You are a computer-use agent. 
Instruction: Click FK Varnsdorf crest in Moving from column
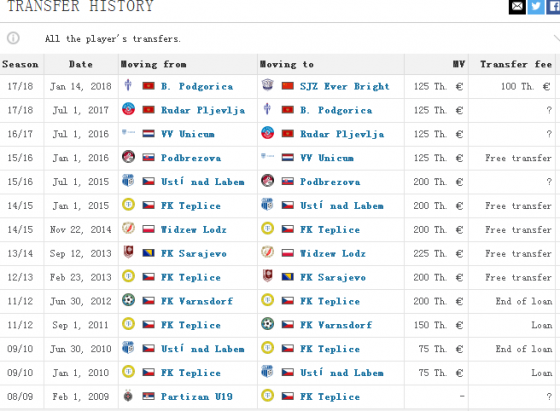tap(128, 300)
